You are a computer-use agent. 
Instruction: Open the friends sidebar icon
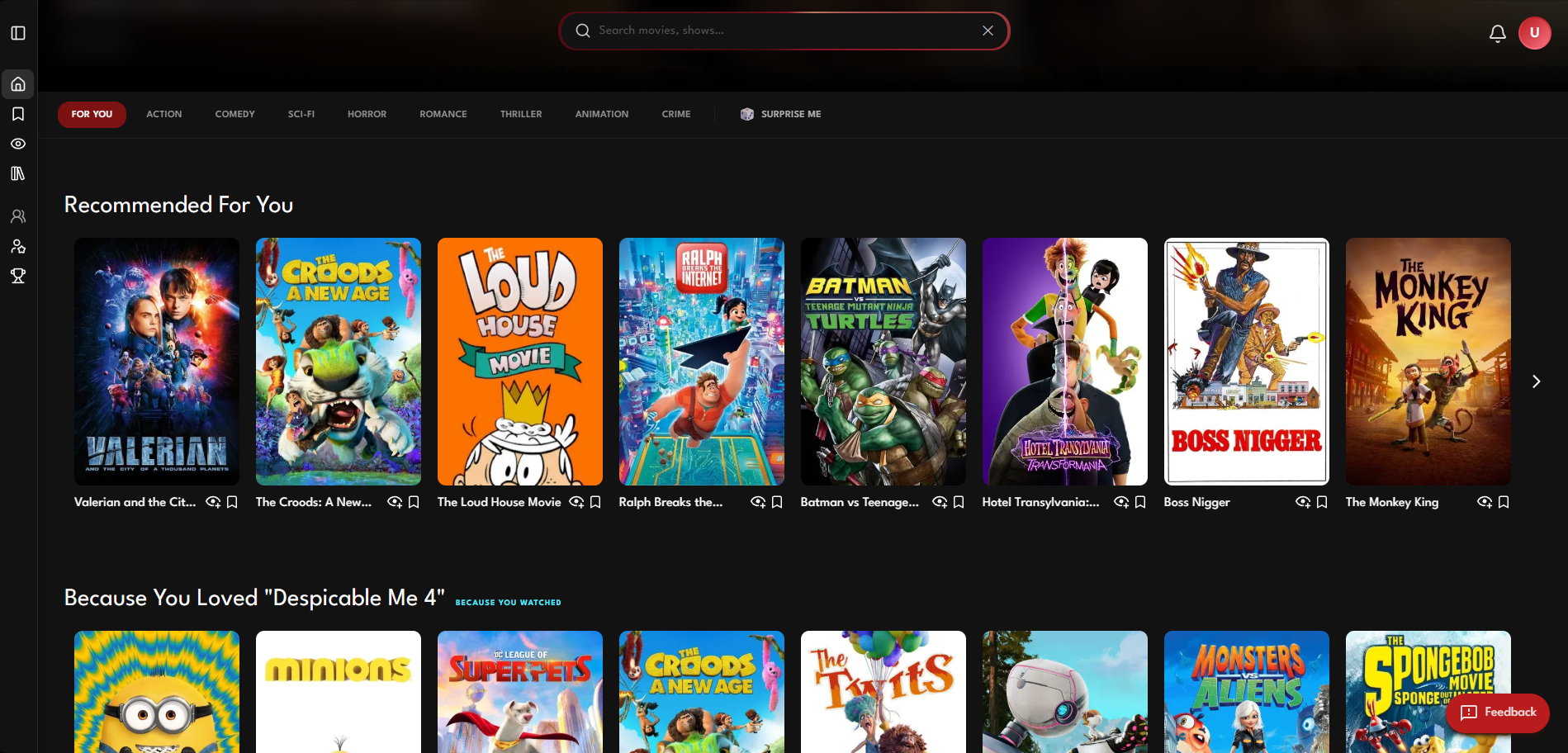point(18,216)
